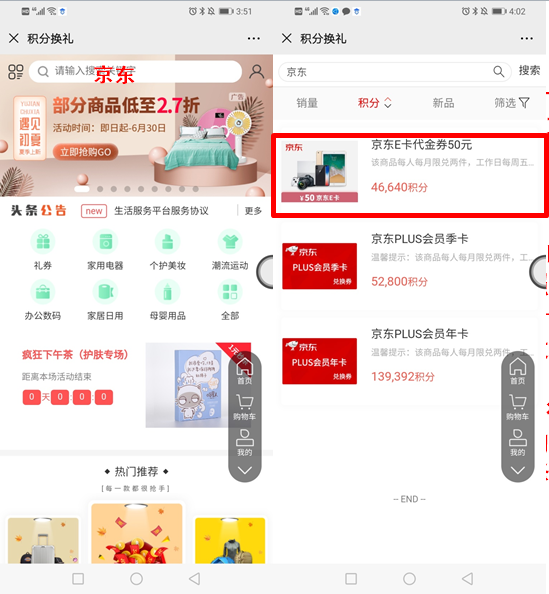Click 立即抢购GO banner button
Viewport: 549px width, 594px height.
pos(86,152)
